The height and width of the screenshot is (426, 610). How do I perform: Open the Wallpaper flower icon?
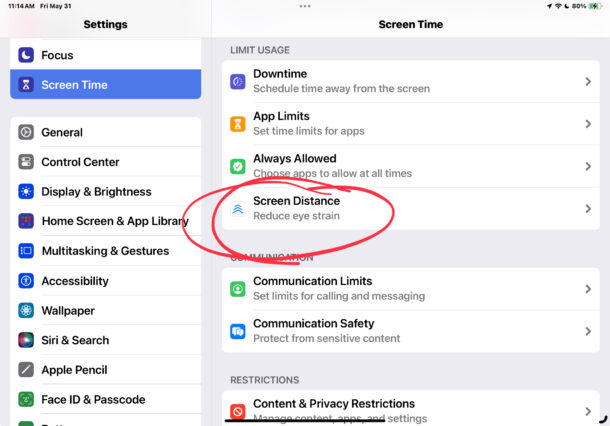(x=26, y=310)
